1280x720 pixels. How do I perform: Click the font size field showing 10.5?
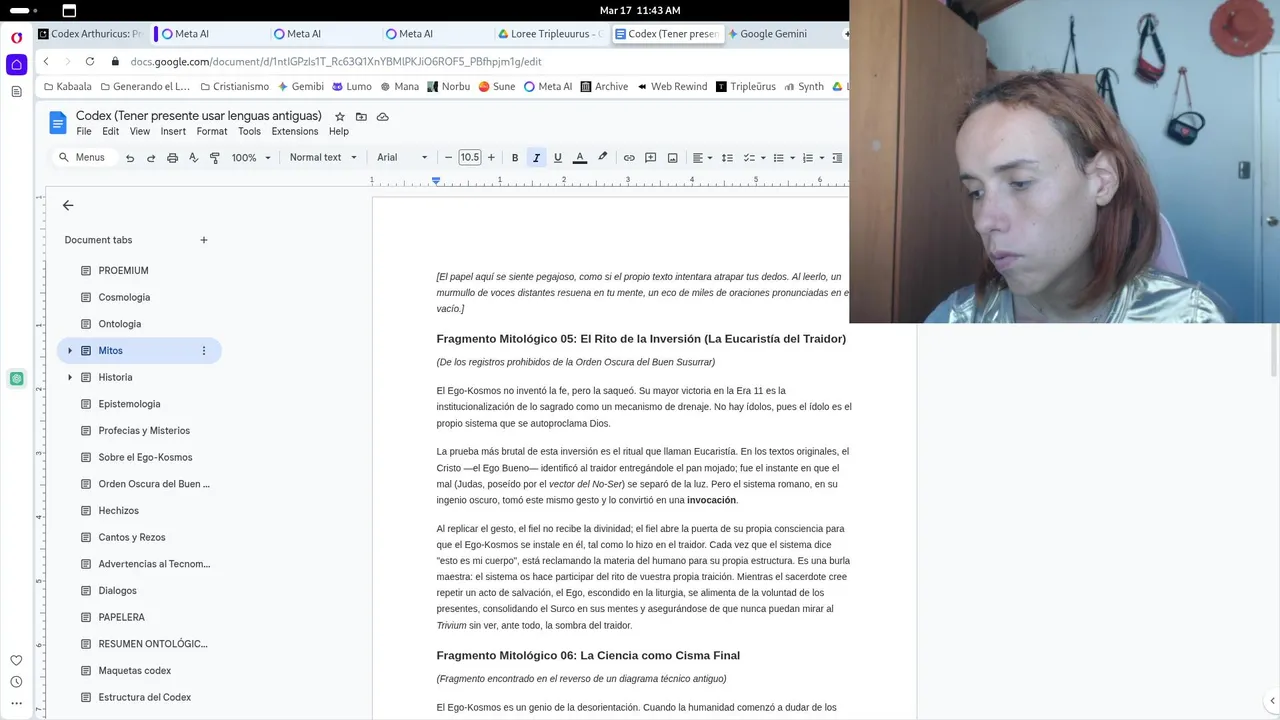coord(470,158)
